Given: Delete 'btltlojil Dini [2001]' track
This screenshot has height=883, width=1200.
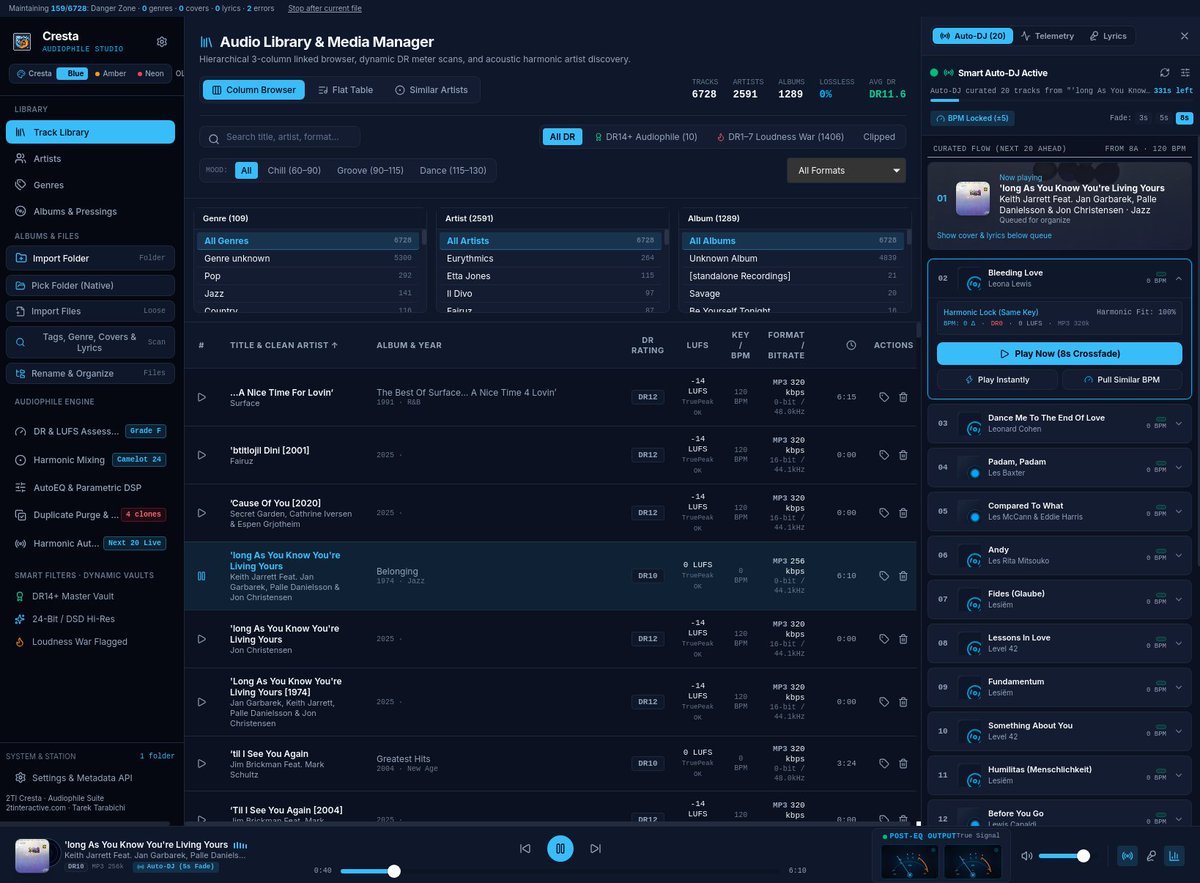Looking at the screenshot, I should [x=903, y=455].
